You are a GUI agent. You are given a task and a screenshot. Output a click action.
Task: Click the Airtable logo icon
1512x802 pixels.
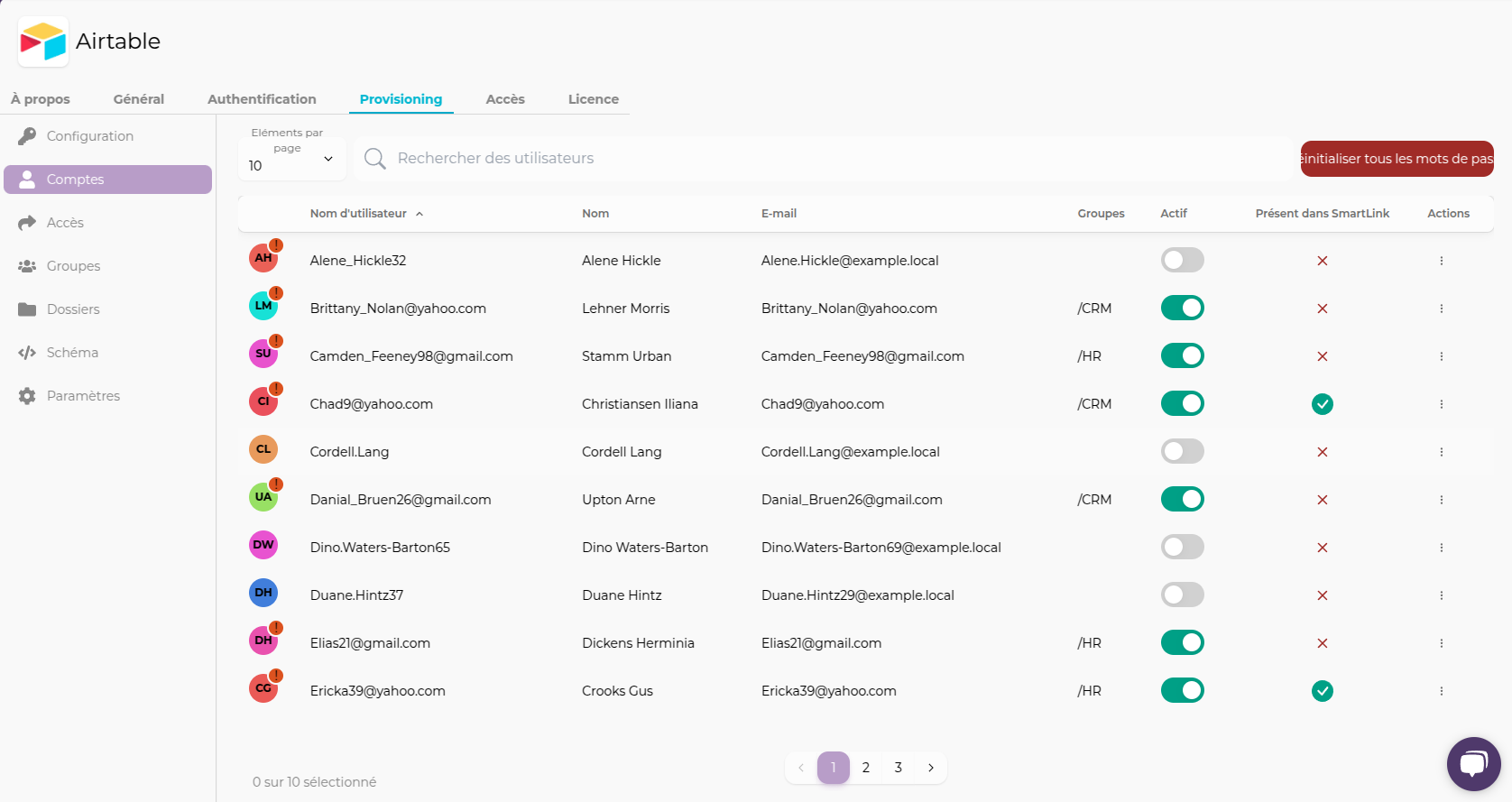click(43, 41)
